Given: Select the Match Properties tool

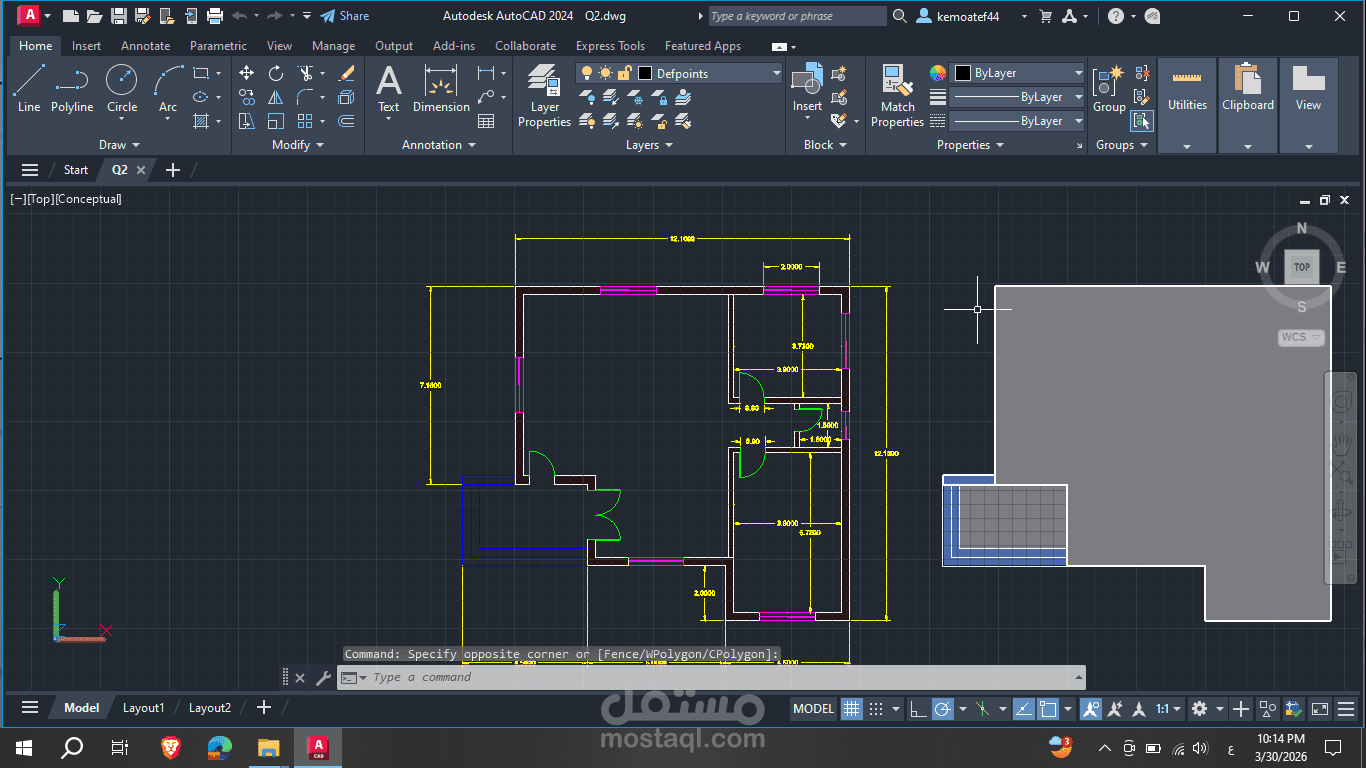Looking at the screenshot, I should tap(896, 95).
